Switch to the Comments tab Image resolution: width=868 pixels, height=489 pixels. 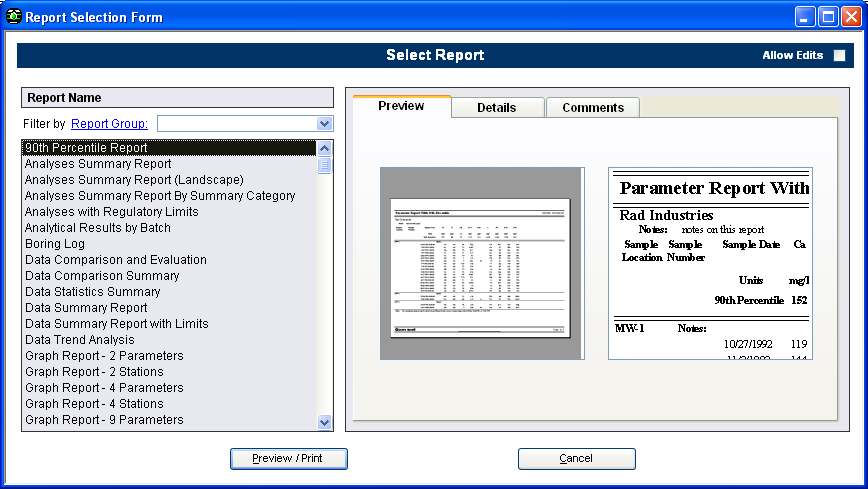[593, 107]
